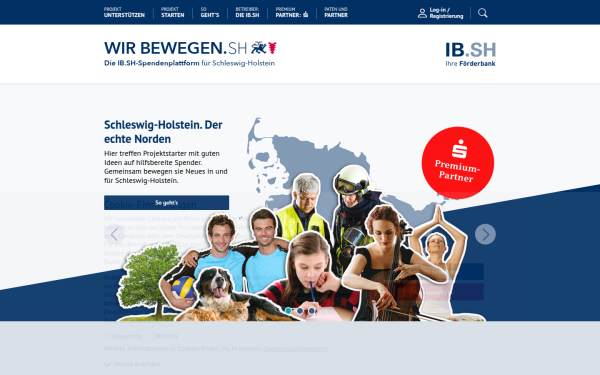Select the first carousel dot

pos(288,311)
